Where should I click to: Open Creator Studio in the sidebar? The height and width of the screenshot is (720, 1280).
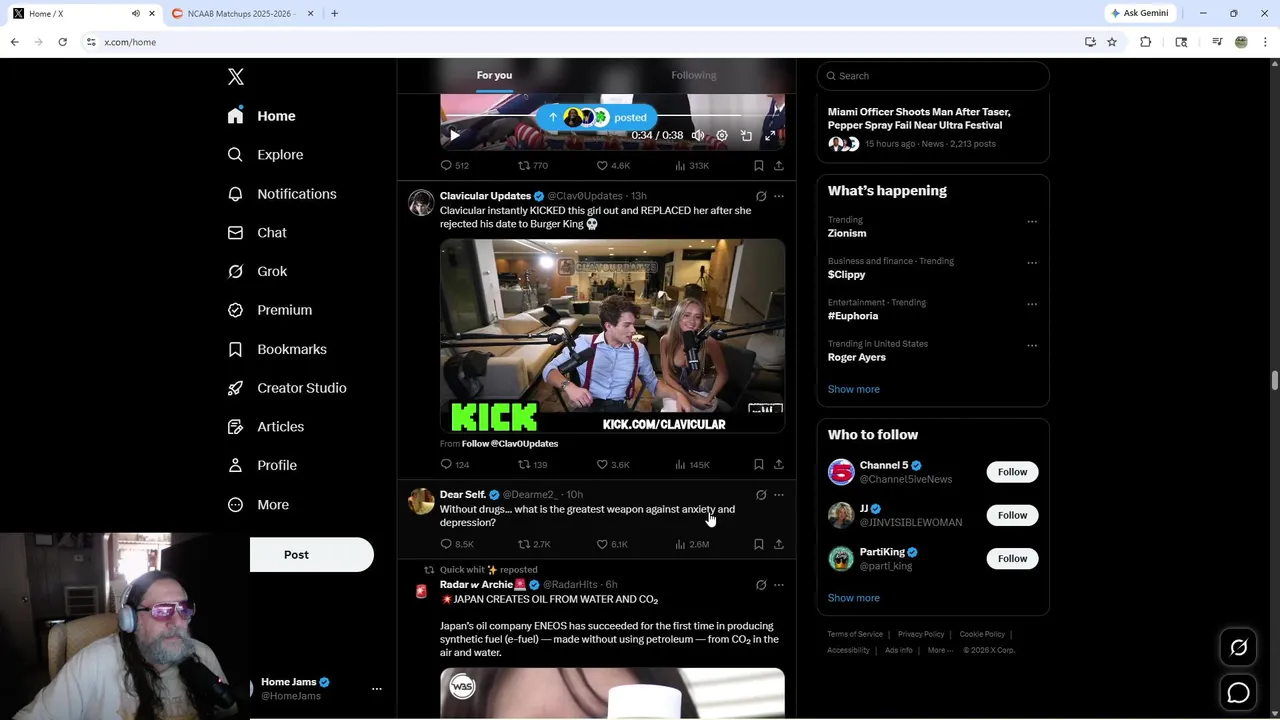[287, 388]
